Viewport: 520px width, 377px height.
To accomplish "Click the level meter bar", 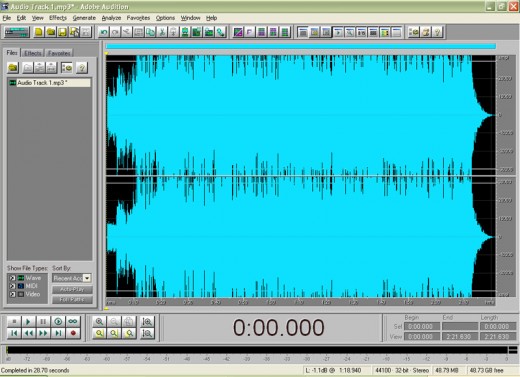I will (257, 350).
